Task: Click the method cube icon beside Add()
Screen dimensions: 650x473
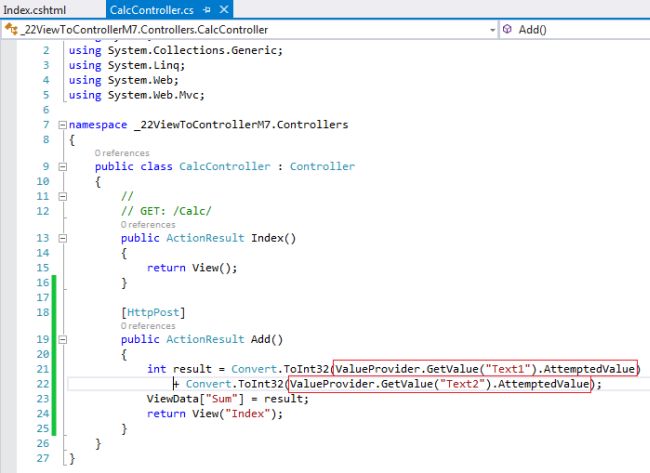Action: click(x=507, y=29)
